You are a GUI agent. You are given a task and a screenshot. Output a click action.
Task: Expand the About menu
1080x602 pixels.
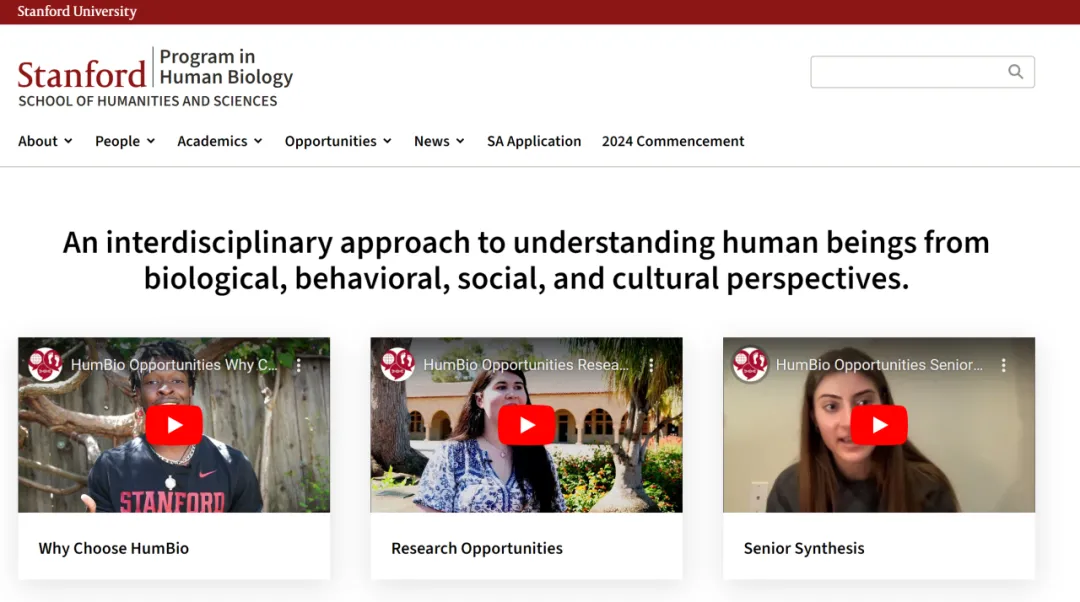[x=45, y=141]
